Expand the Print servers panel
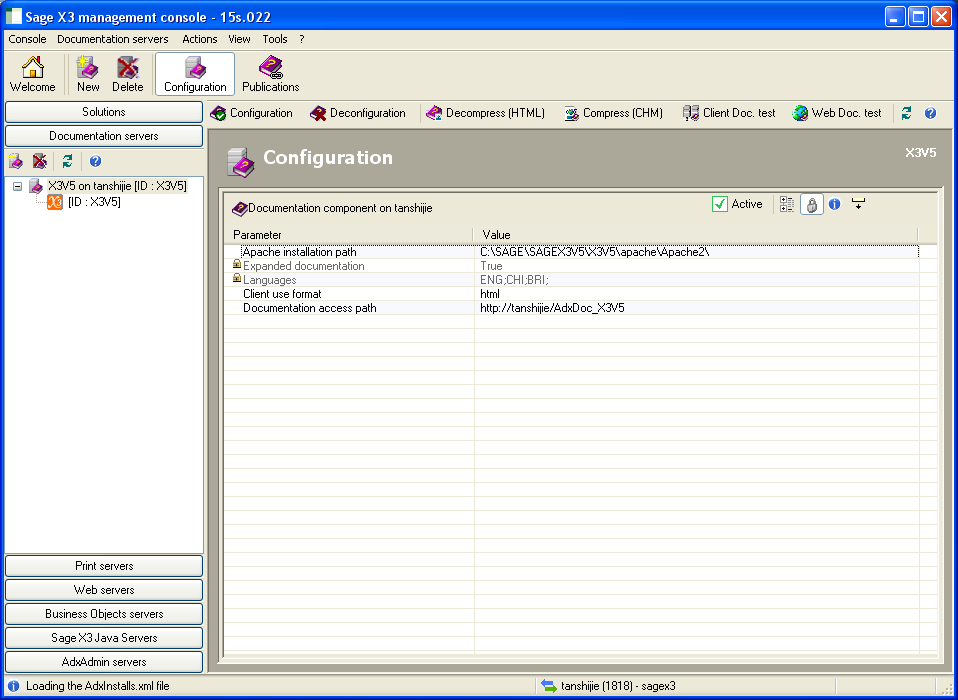The height and width of the screenshot is (700, 958). [104, 566]
